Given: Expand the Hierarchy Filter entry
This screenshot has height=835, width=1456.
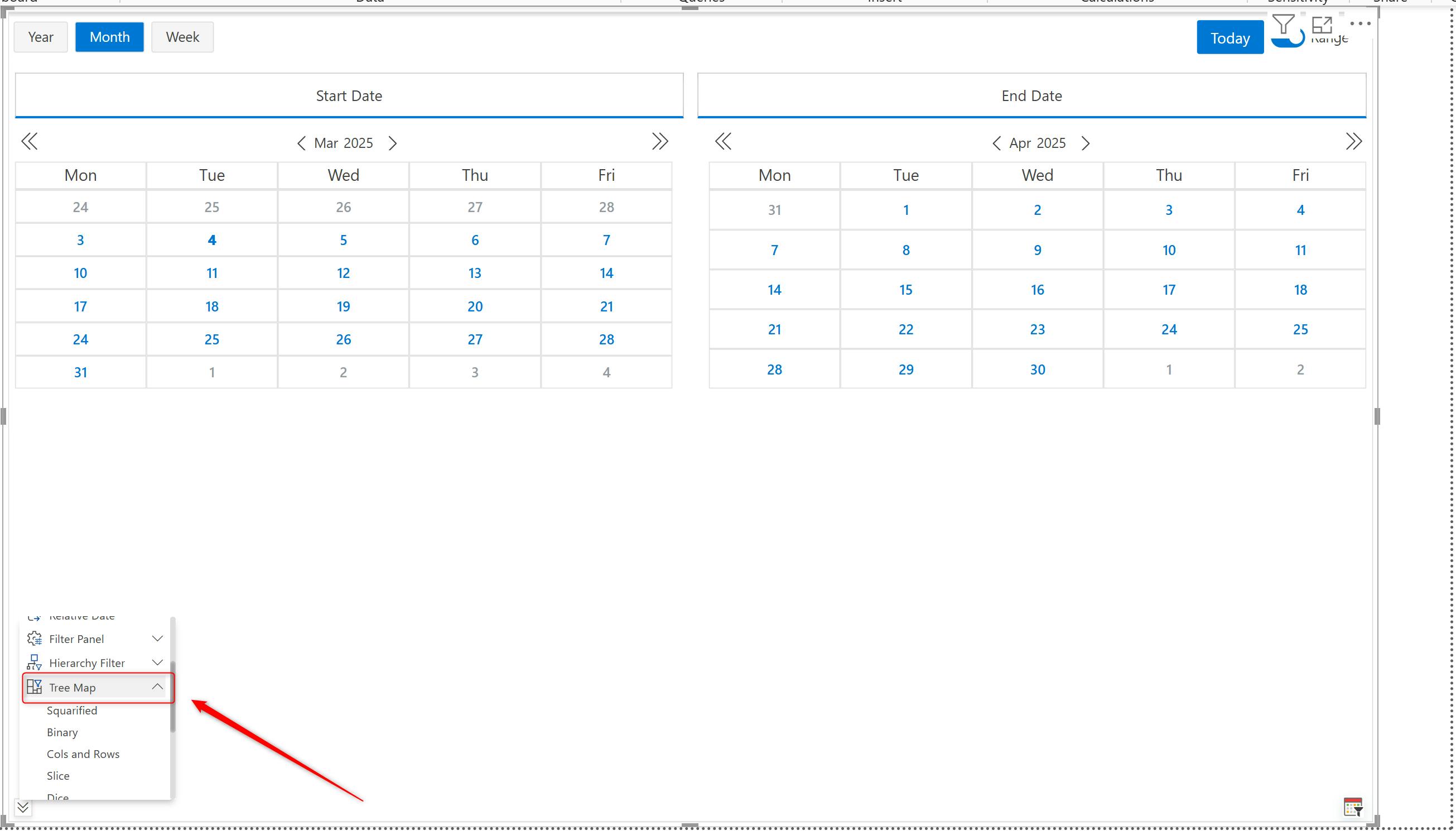Looking at the screenshot, I should [157, 663].
